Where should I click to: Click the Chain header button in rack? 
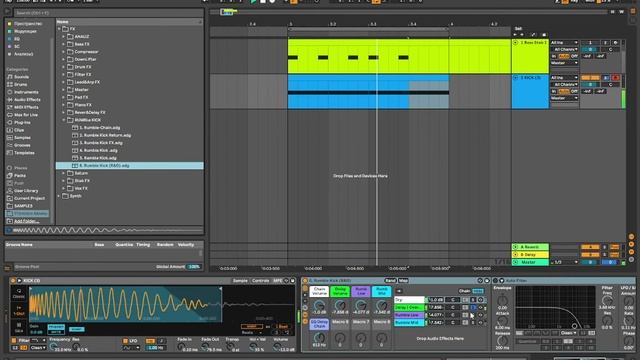tap(464, 291)
